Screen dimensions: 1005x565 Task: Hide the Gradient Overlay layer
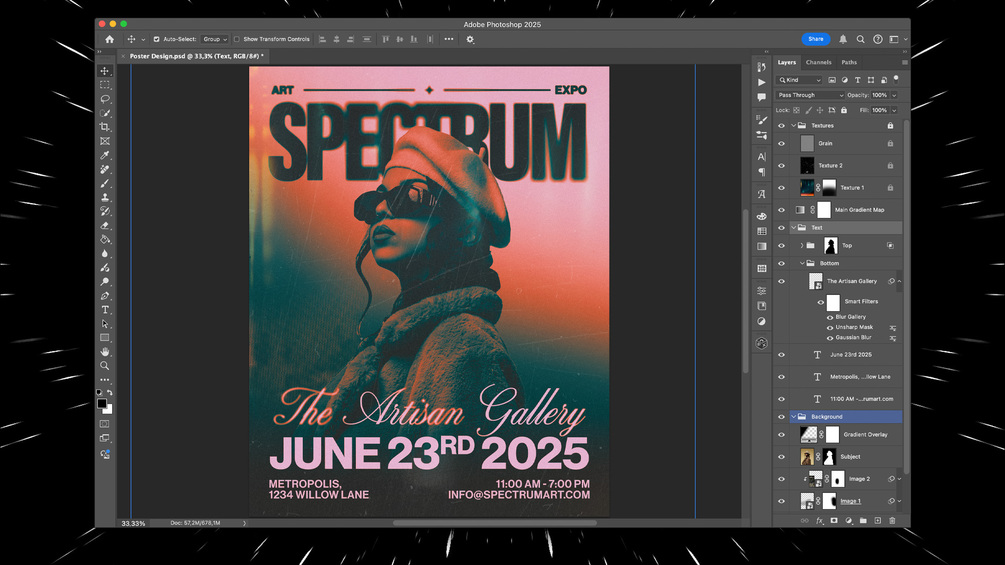point(781,434)
